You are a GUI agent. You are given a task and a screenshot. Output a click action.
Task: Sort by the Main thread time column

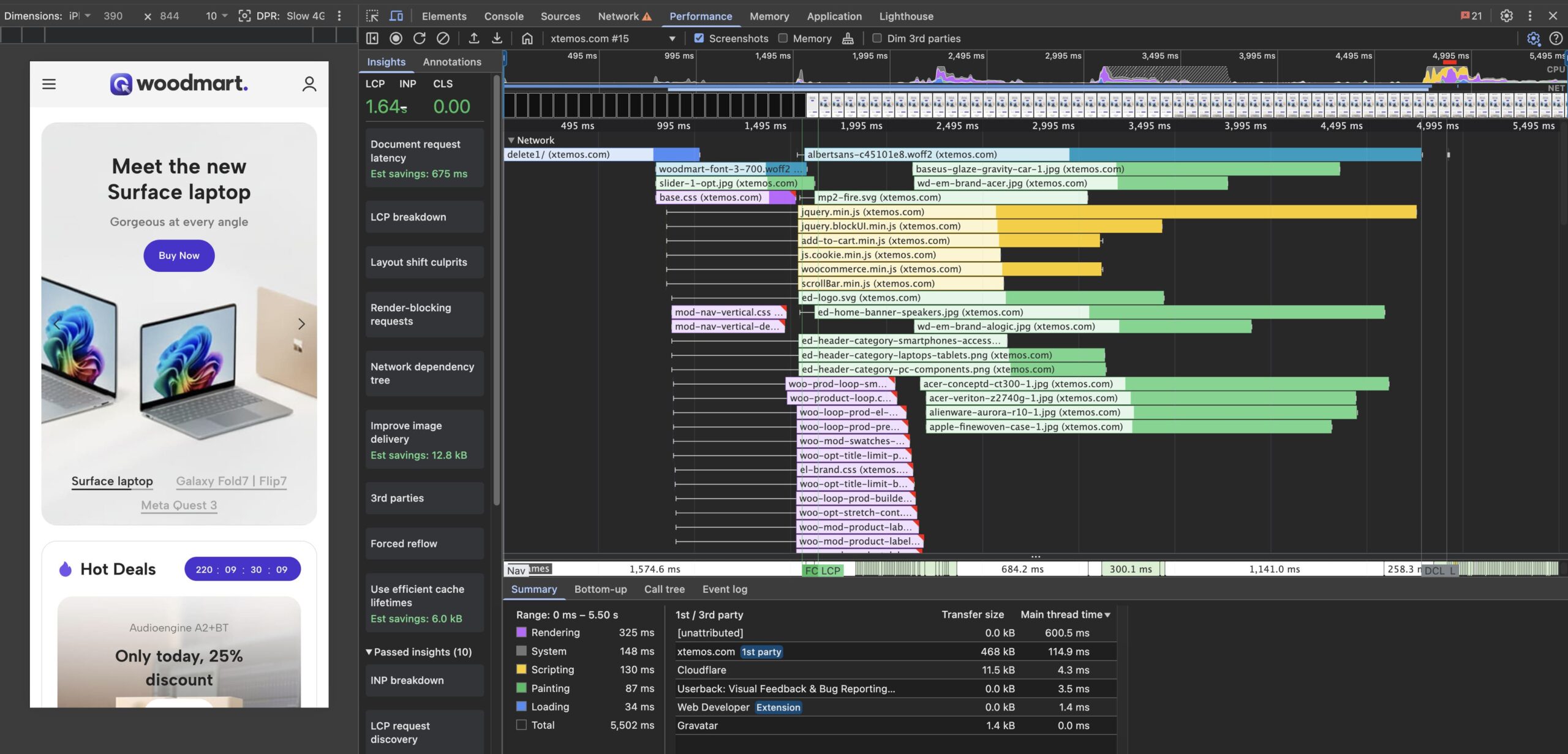point(1065,614)
